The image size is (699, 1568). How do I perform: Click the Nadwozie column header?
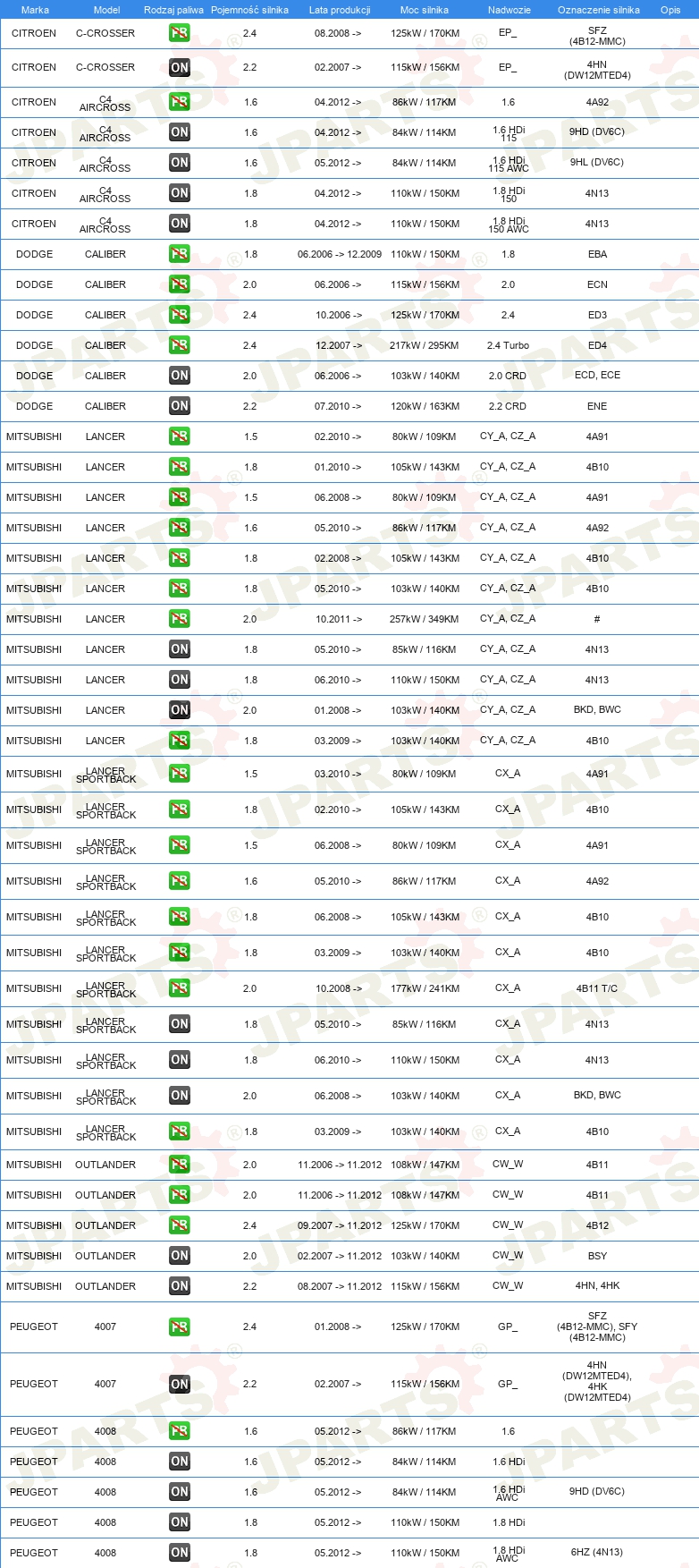coord(510,10)
